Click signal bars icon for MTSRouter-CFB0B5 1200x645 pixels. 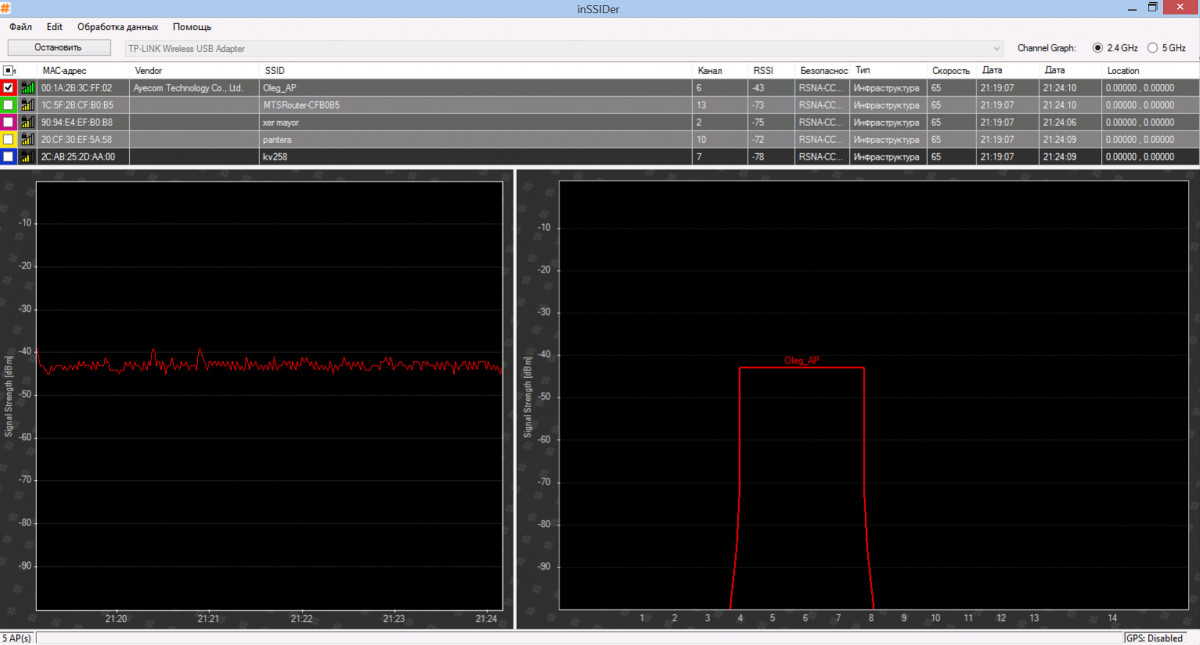28,105
